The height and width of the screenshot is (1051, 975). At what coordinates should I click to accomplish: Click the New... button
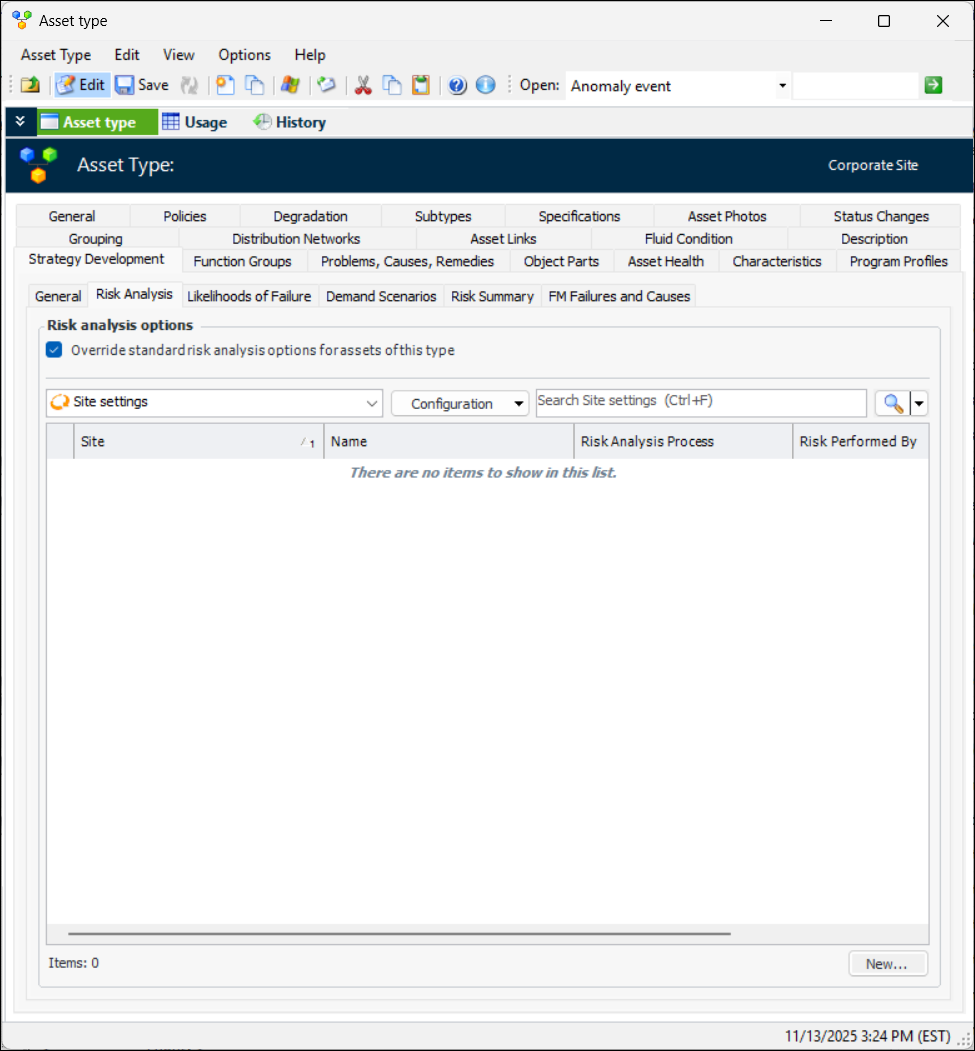tap(887, 964)
